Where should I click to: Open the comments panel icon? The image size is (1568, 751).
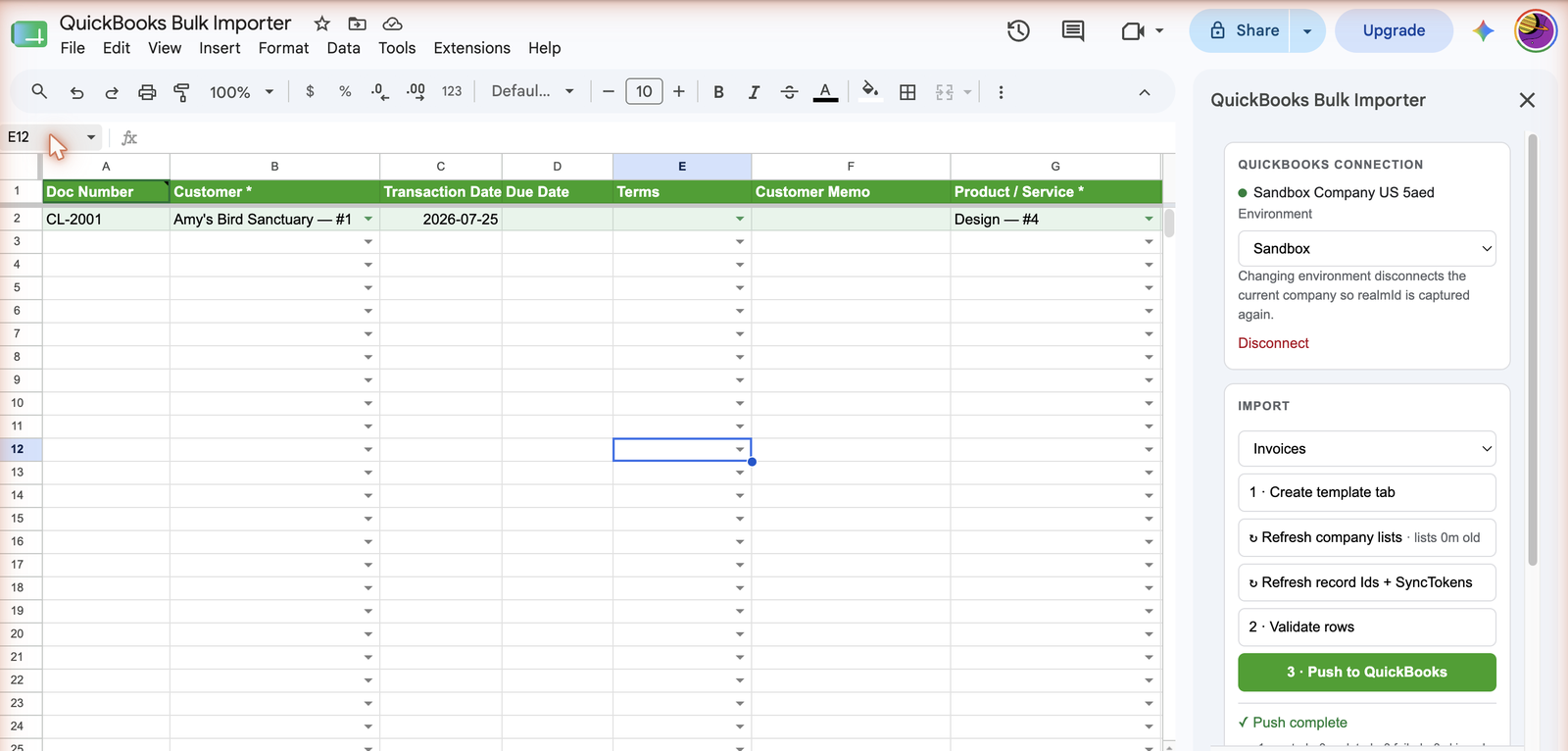coord(1073,30)
